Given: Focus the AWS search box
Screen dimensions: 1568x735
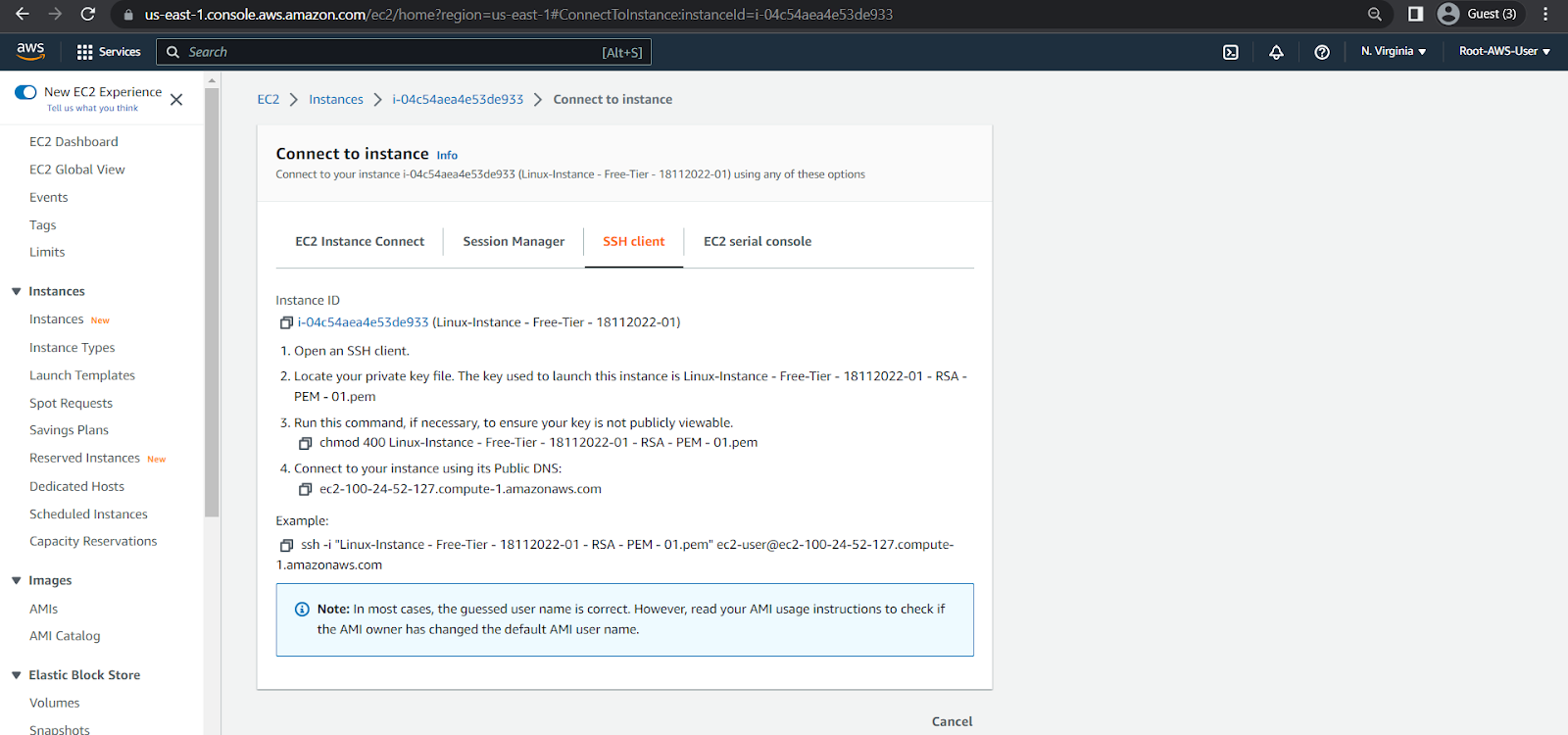Looking at the screenshot, I should tap(404, 52).
